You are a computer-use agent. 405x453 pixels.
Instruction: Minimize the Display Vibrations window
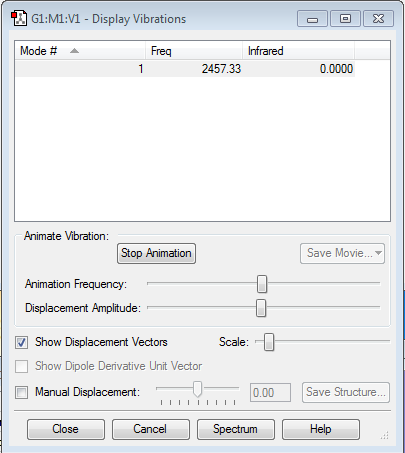312,19
